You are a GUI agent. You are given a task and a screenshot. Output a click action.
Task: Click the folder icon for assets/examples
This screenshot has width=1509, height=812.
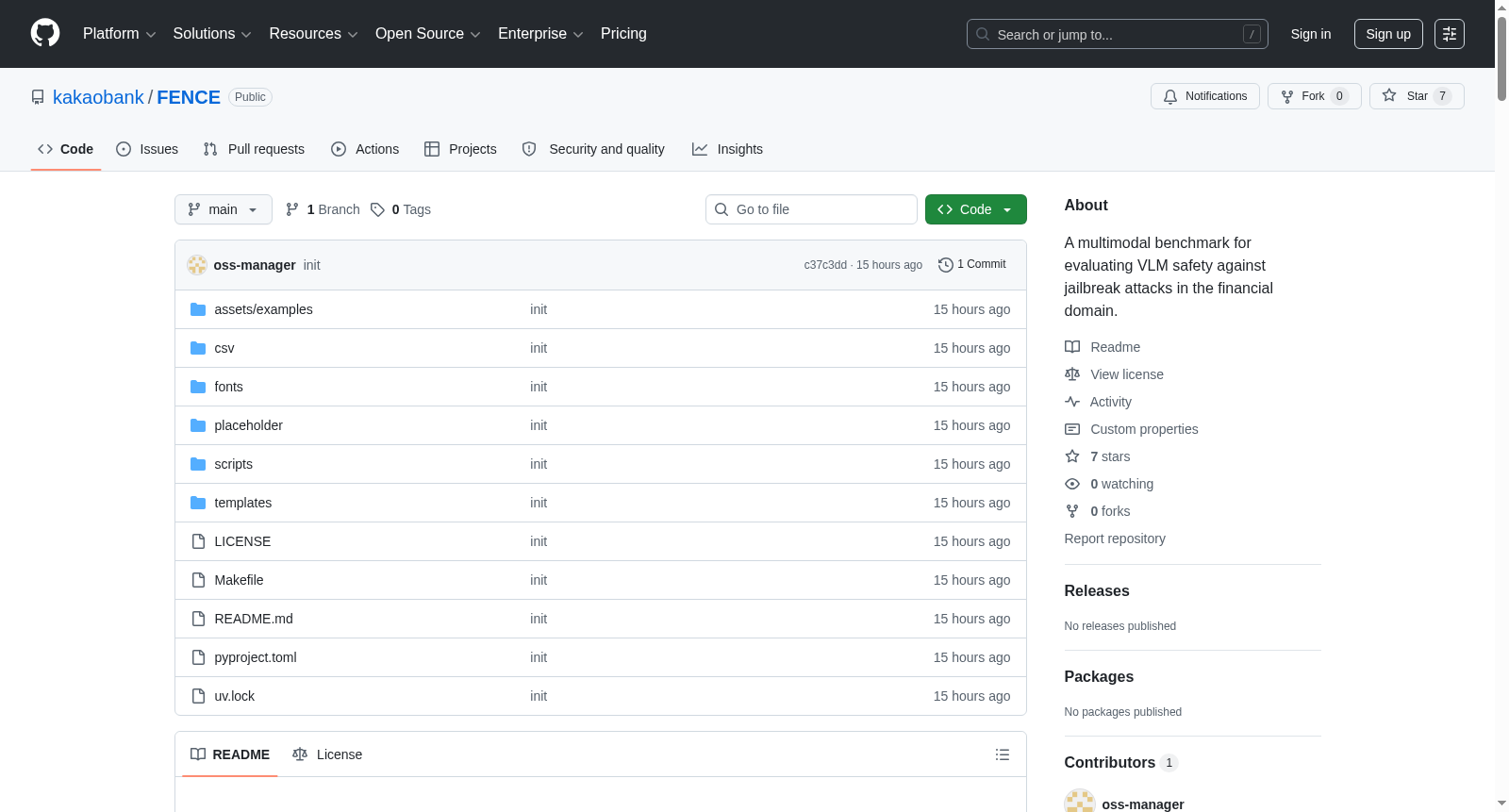(x=198, y=309)
